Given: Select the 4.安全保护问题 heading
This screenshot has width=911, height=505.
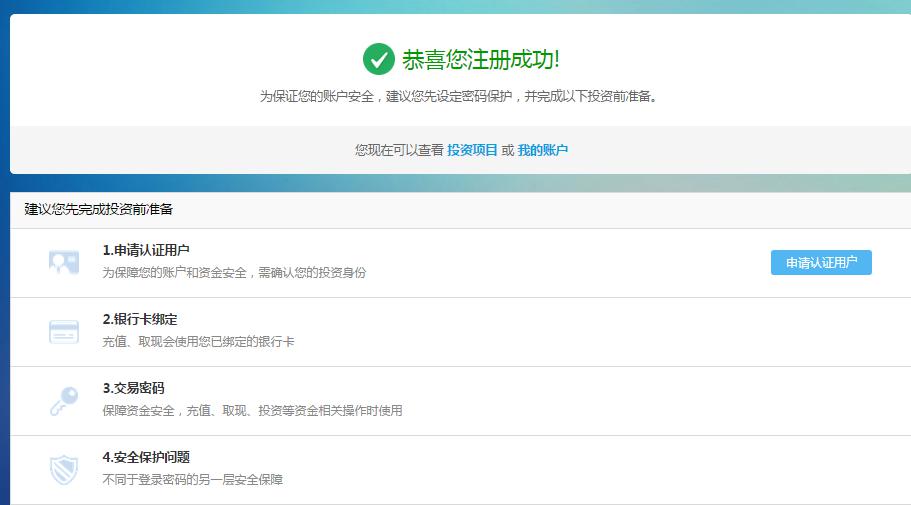Looking at the screenshot, I should tap(146, 457).
